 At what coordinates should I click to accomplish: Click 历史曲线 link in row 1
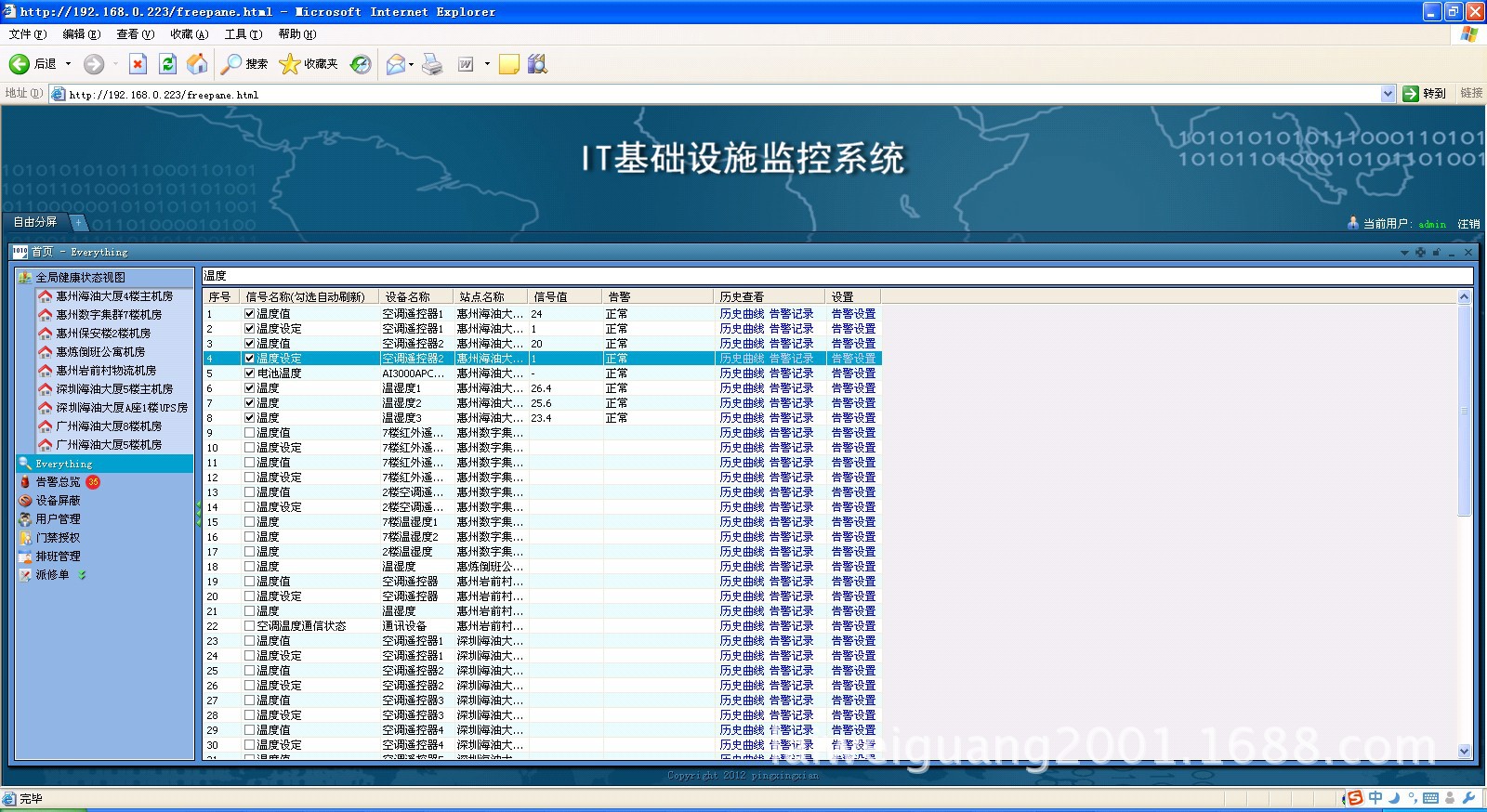742,314
